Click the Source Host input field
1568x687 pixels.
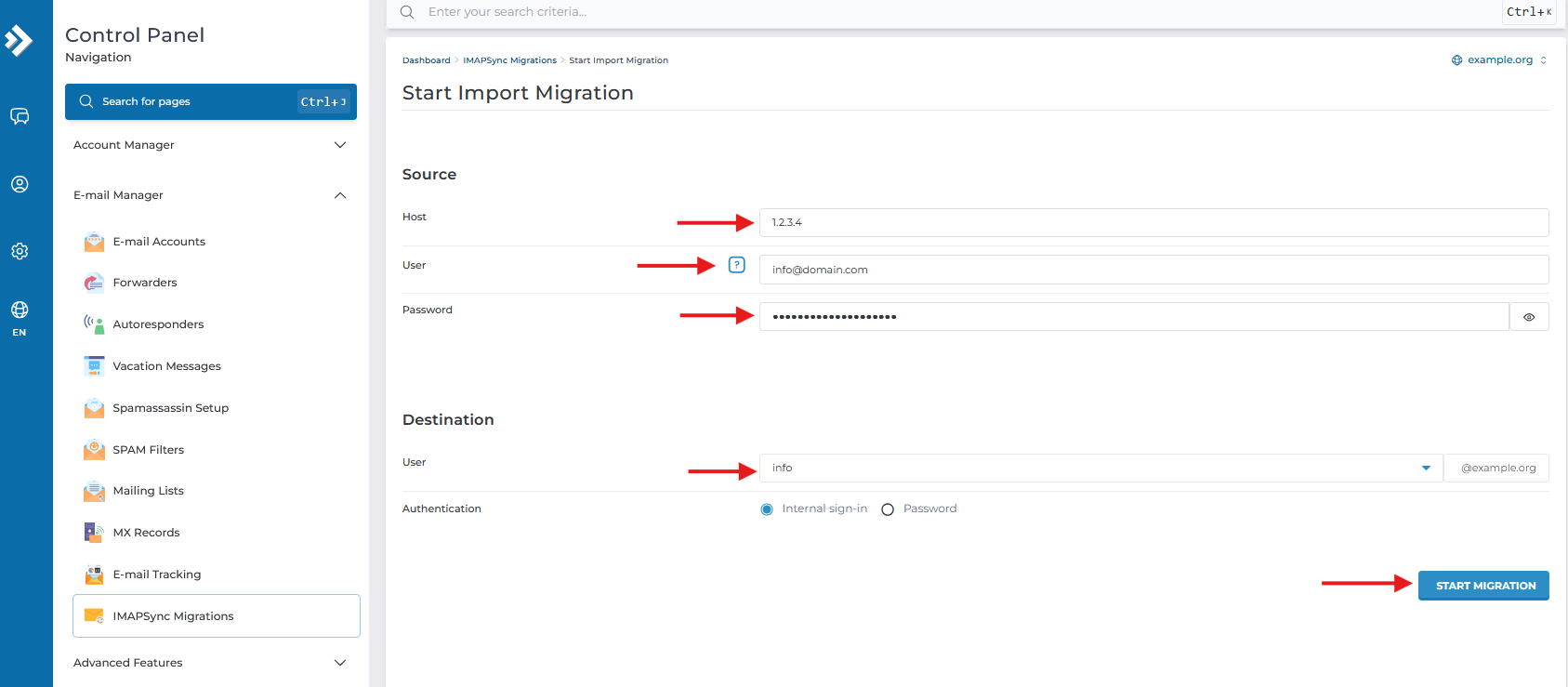[1153, 222]
